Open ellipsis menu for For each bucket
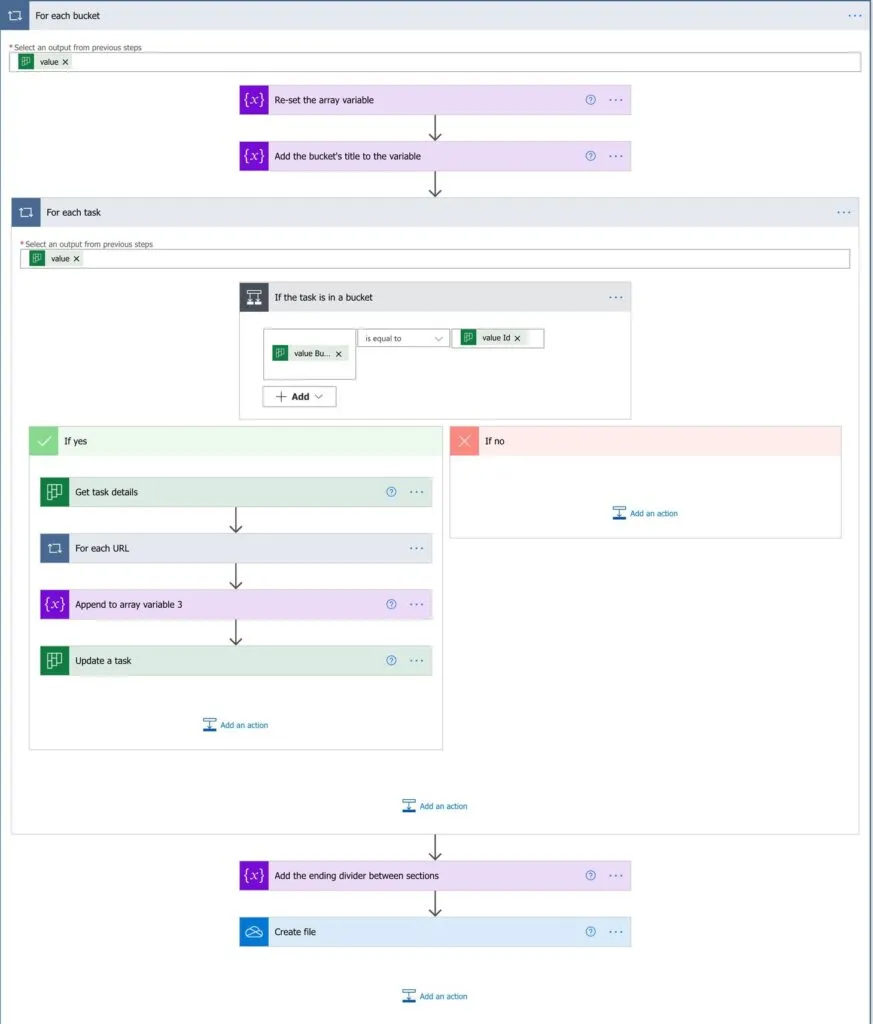Screen dimensions: 873x1024 coord(854,16)
